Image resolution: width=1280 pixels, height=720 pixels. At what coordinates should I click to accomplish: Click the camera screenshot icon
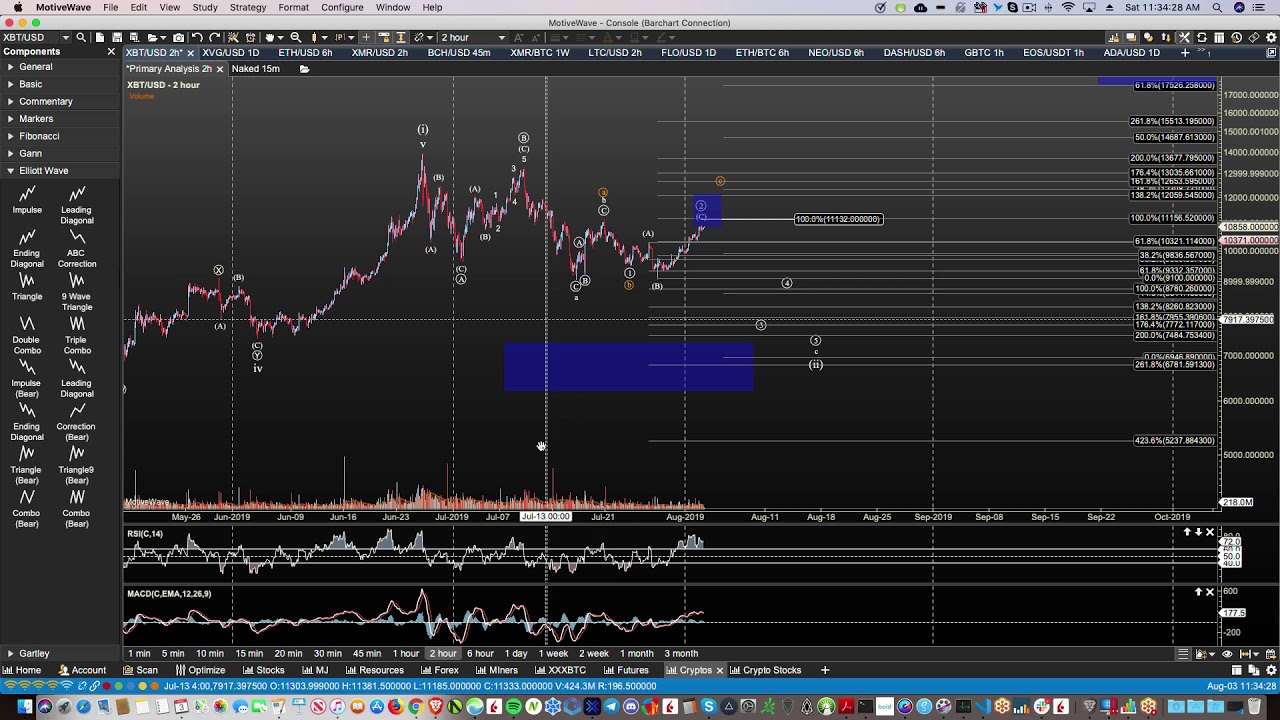click(178, 37)
